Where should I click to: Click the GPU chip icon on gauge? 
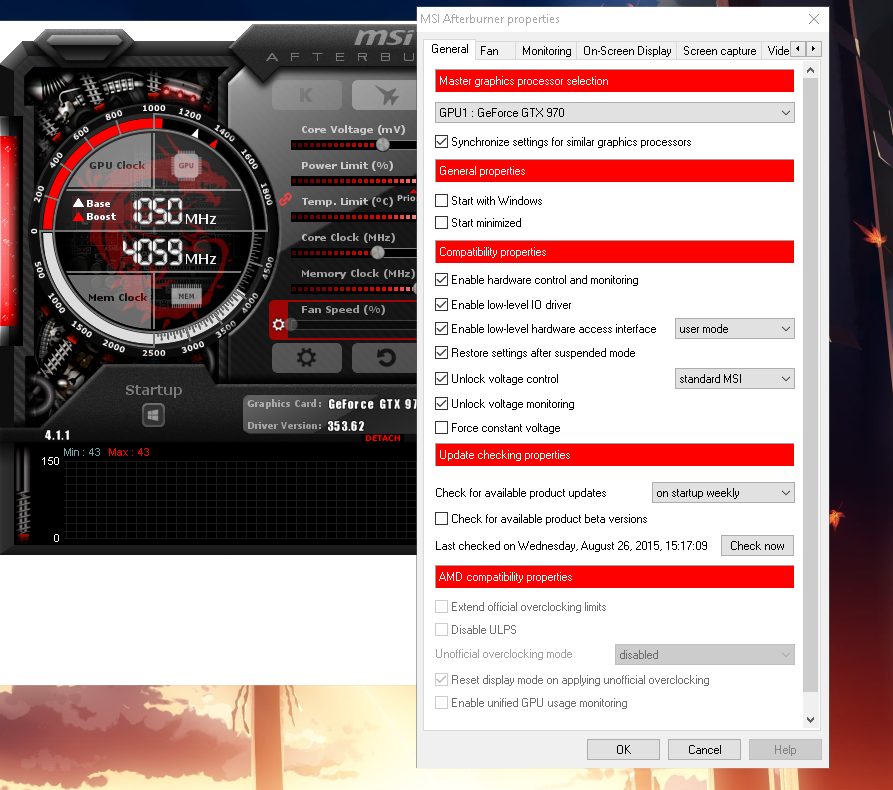[186, 166]
